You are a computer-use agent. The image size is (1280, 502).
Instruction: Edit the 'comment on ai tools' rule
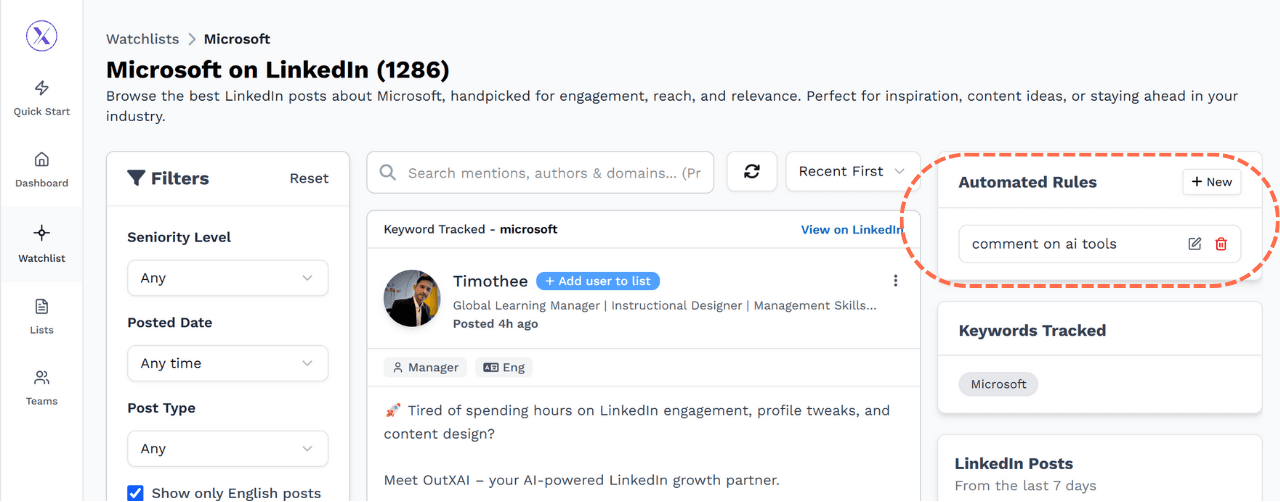tap(1194, 244)
